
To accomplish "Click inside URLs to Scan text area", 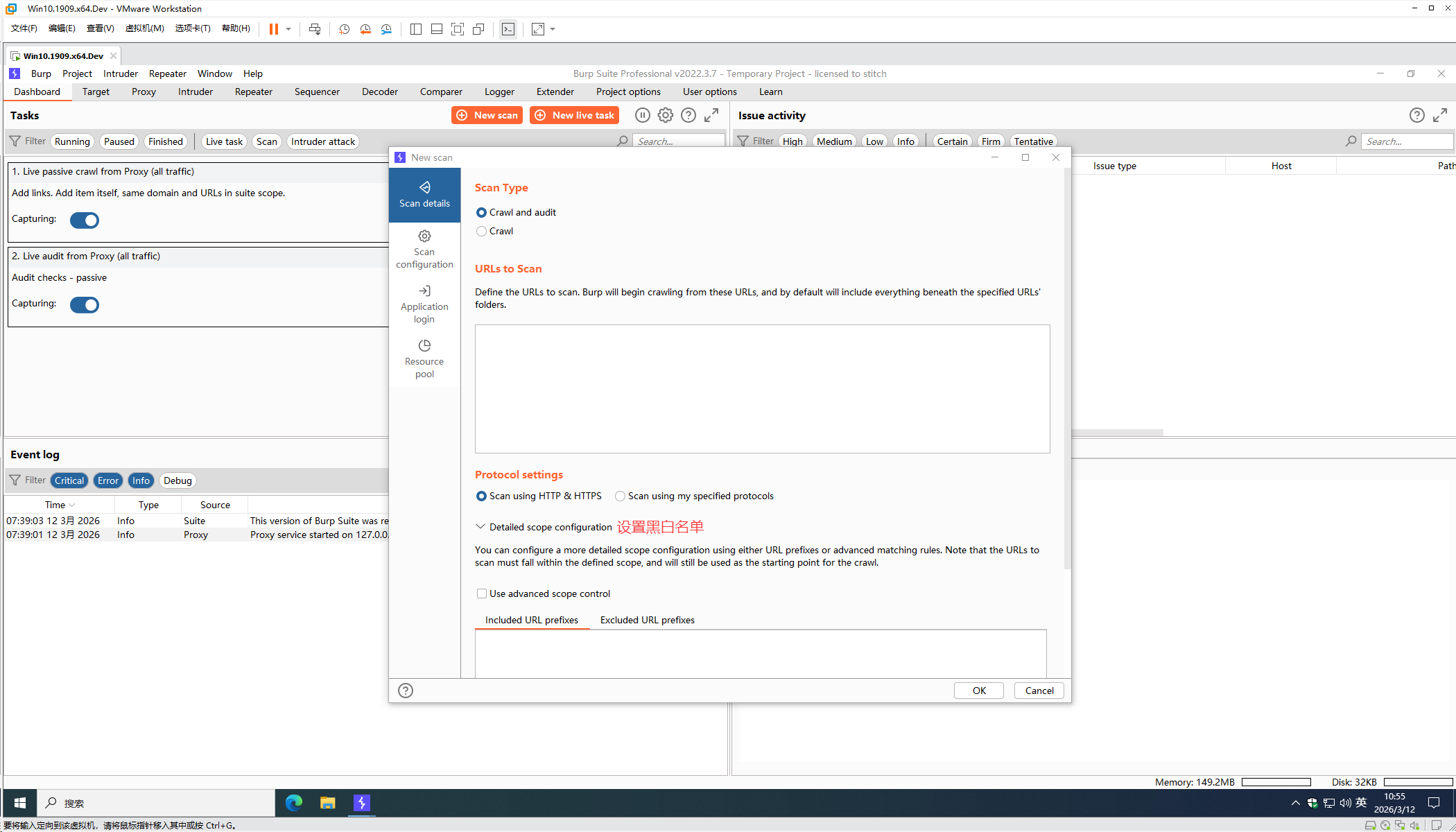I will (762, 388).
